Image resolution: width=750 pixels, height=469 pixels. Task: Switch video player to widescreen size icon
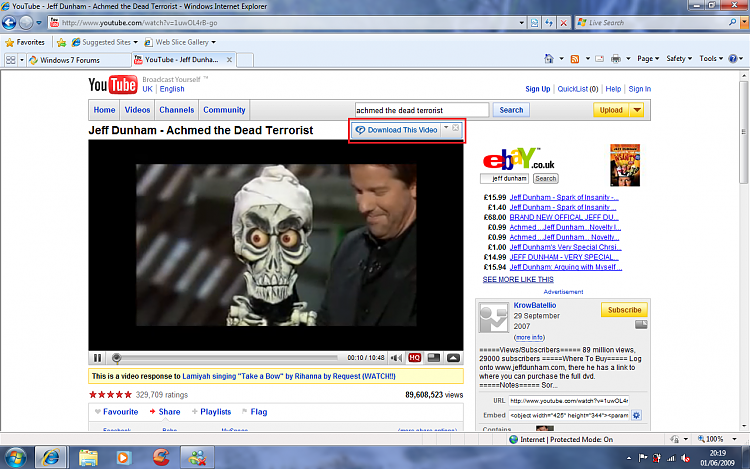click(434, 358)
